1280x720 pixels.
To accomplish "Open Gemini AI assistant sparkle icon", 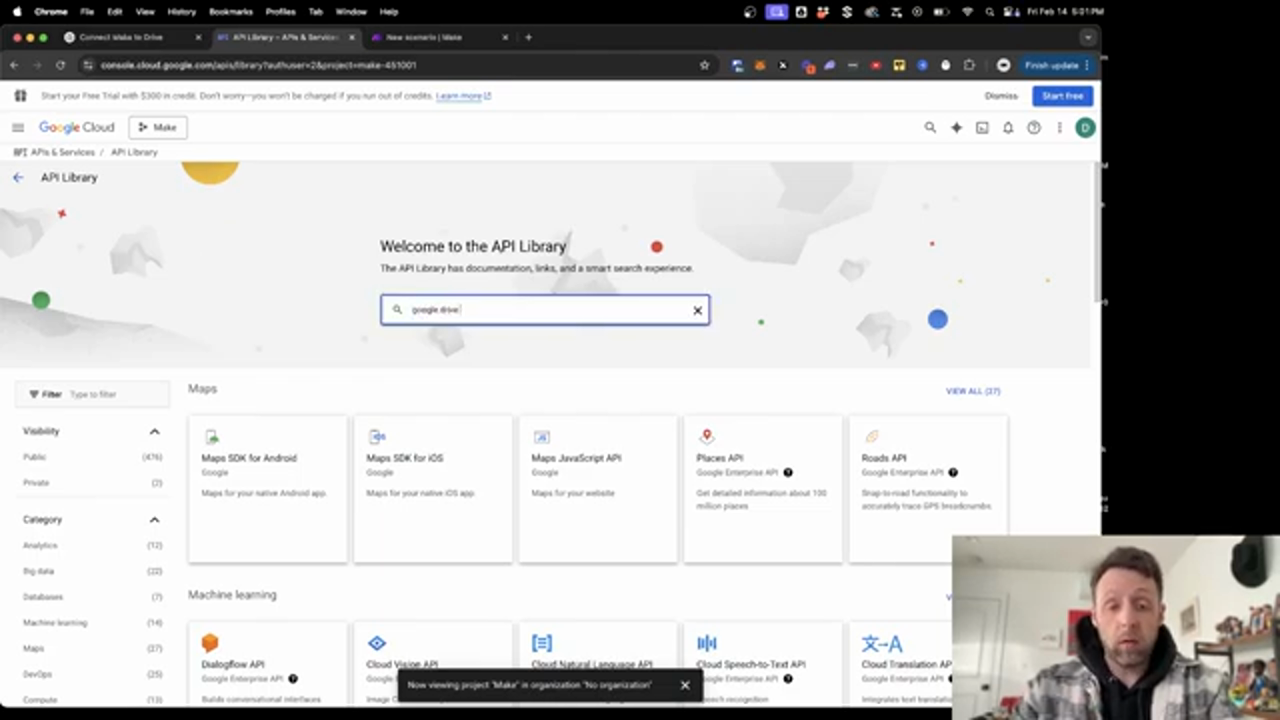I will tap(956, 127).
